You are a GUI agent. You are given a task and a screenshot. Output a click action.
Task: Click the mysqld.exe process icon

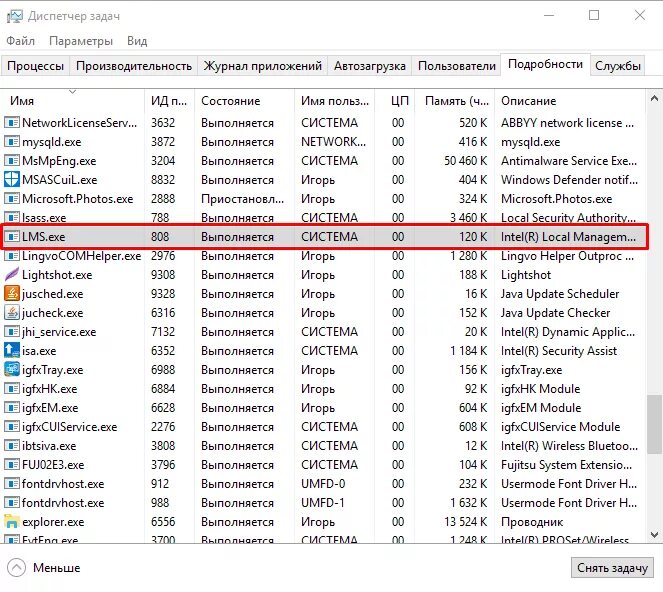coord(11,142)
